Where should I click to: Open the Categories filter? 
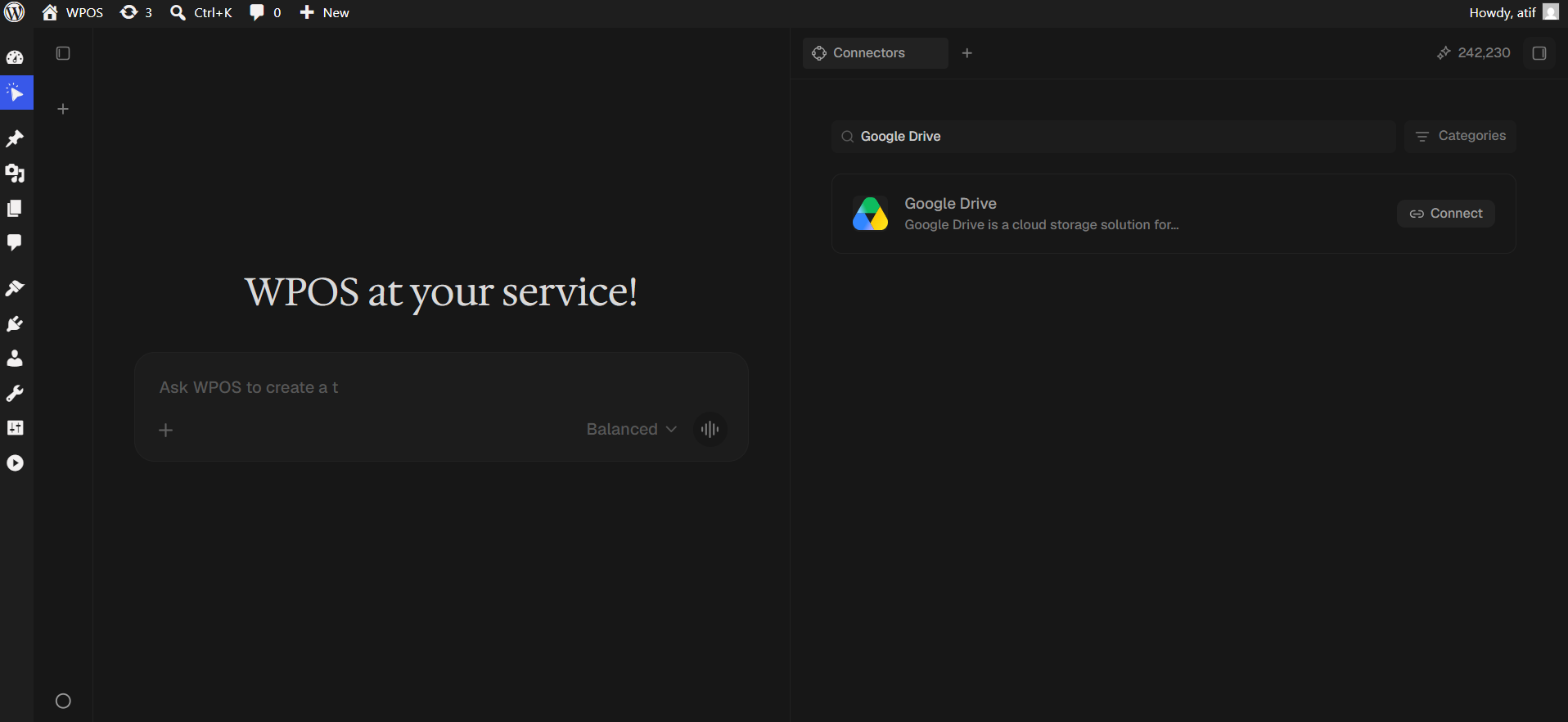(x=1461, y=137)
